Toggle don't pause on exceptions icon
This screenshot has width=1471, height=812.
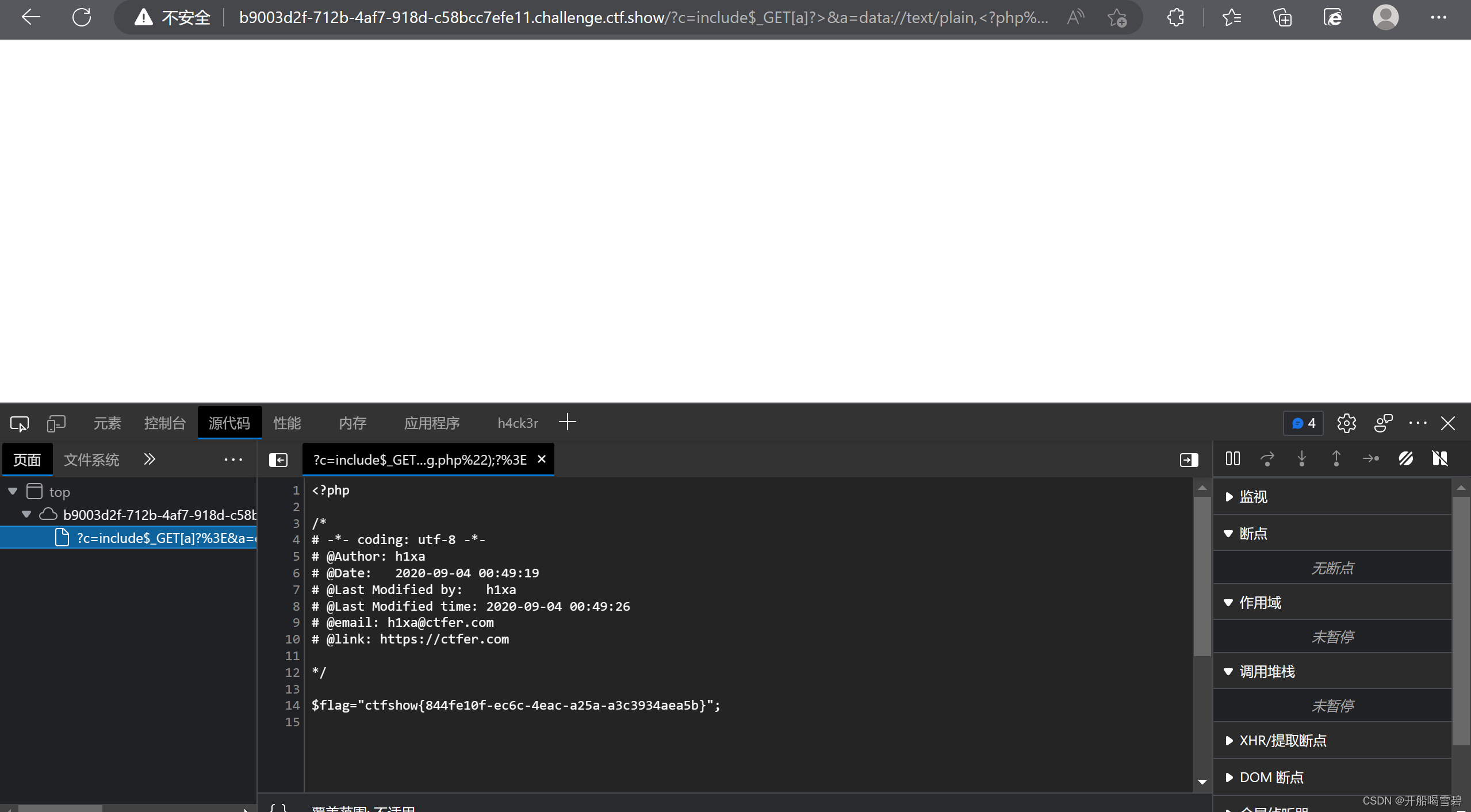click(1439, 459)
